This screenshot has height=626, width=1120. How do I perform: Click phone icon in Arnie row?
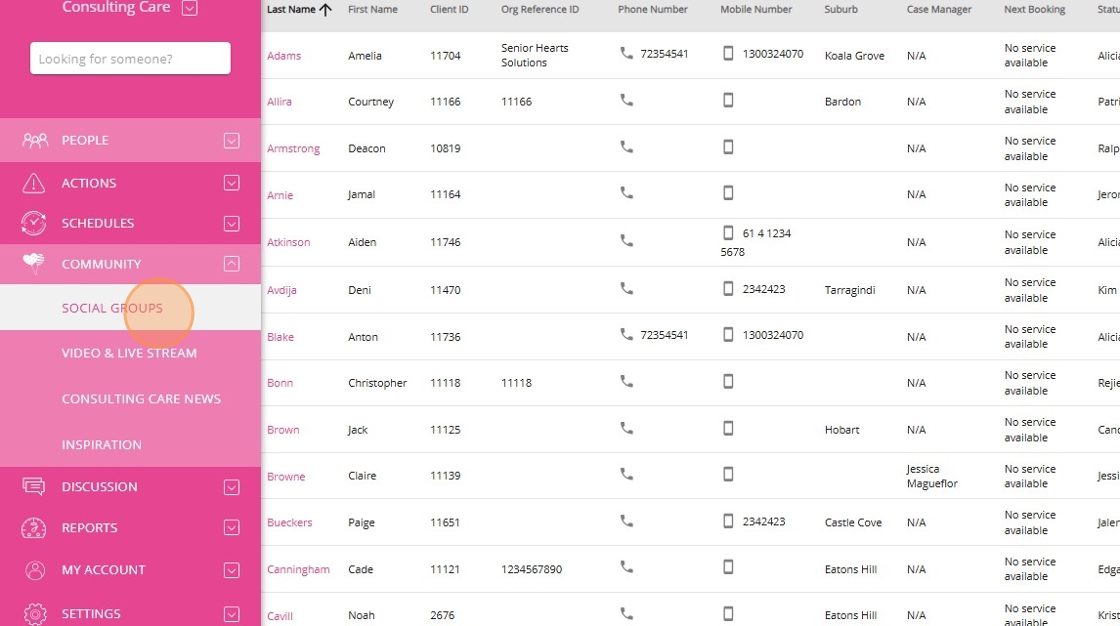[626, 193]
